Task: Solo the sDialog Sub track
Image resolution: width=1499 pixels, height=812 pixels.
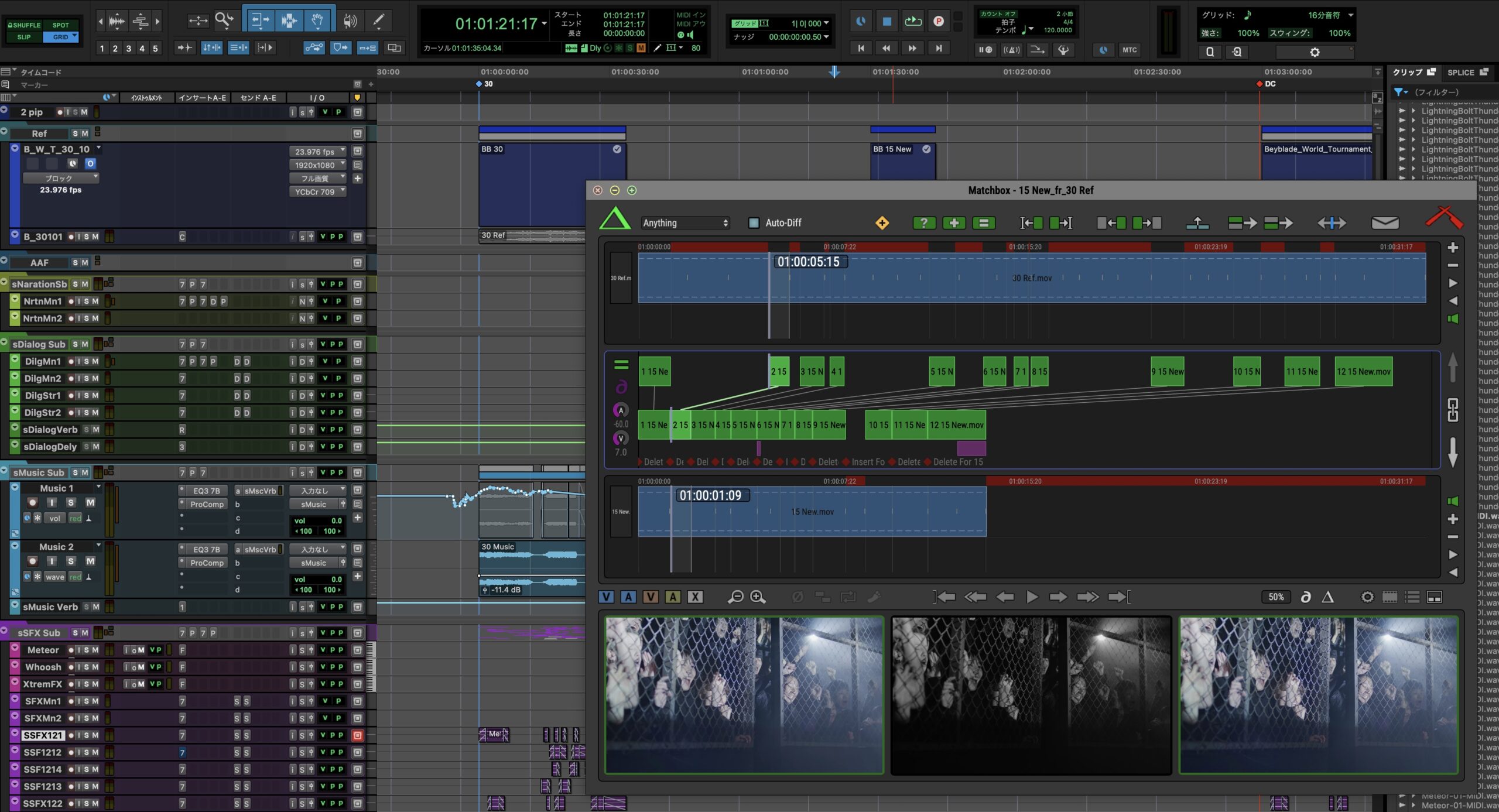Action: coord(75,344)
